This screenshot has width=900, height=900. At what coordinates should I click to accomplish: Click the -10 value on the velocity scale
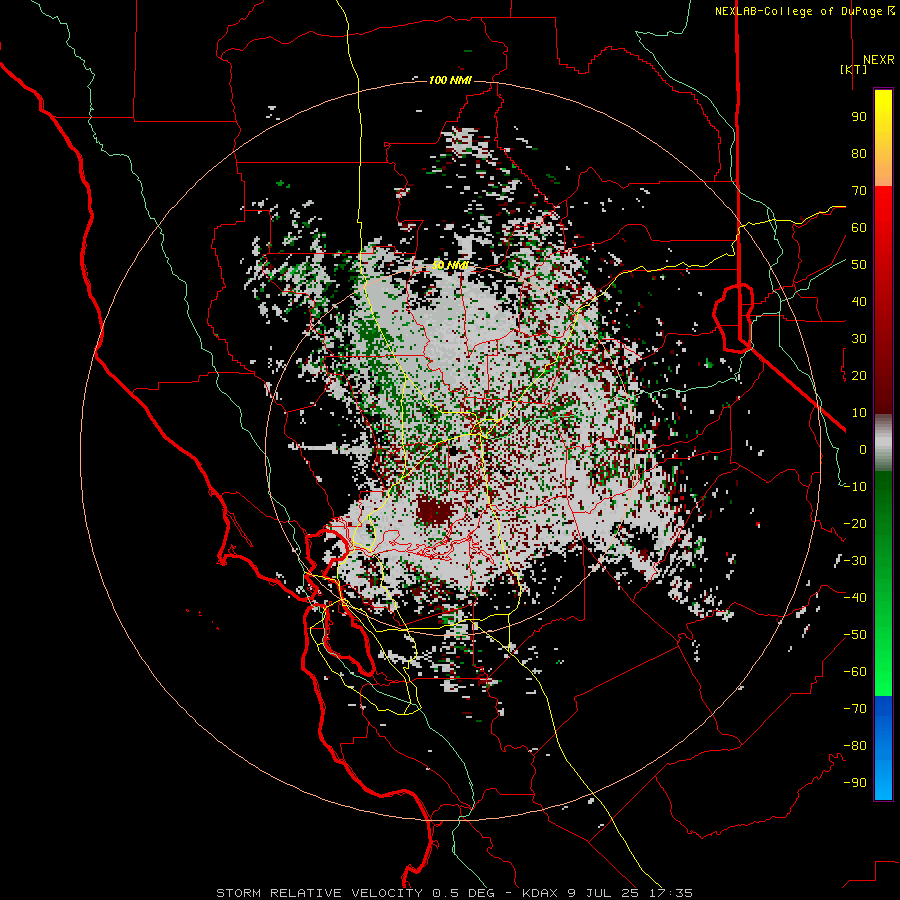855,487
